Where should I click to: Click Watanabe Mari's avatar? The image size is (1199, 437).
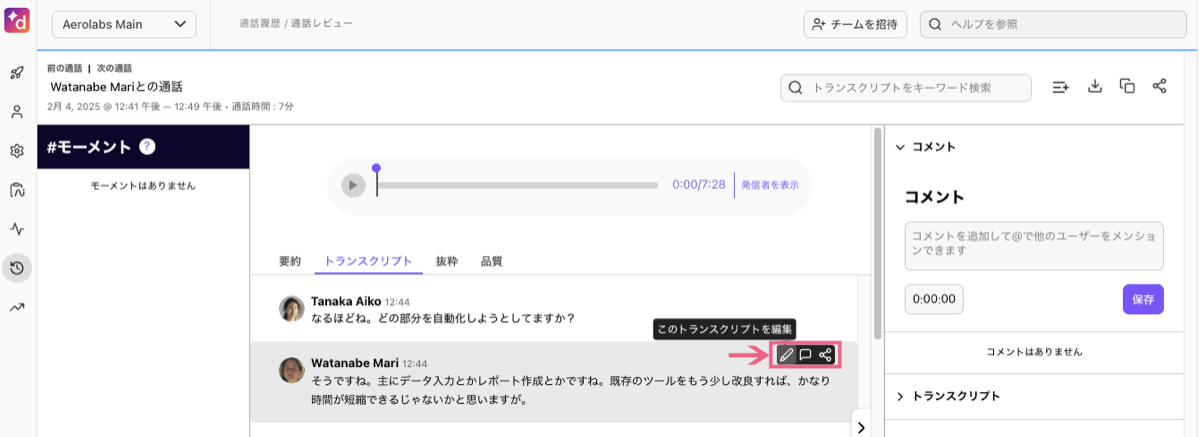[291, 370]
